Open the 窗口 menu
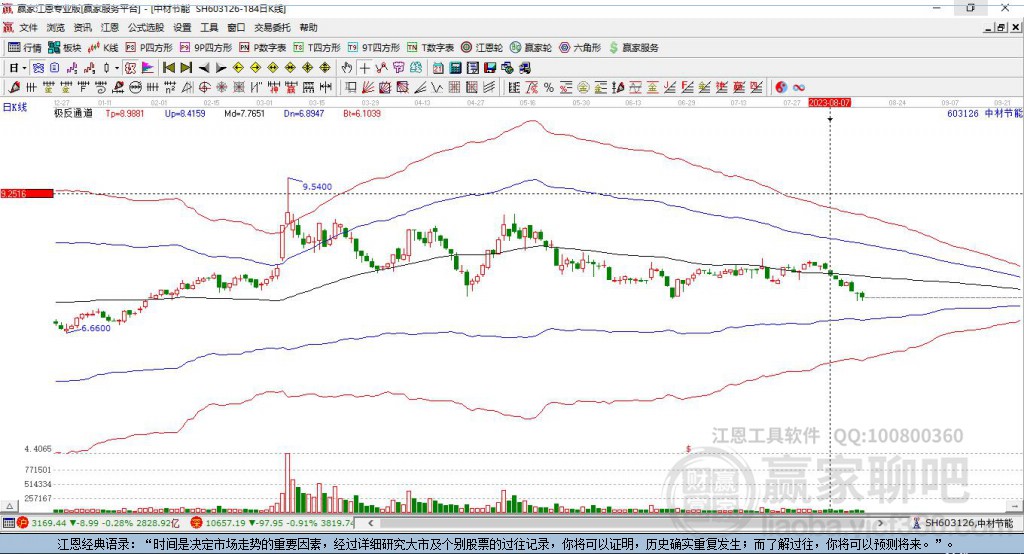This screenshot has width=1024, height=554. 236,27
